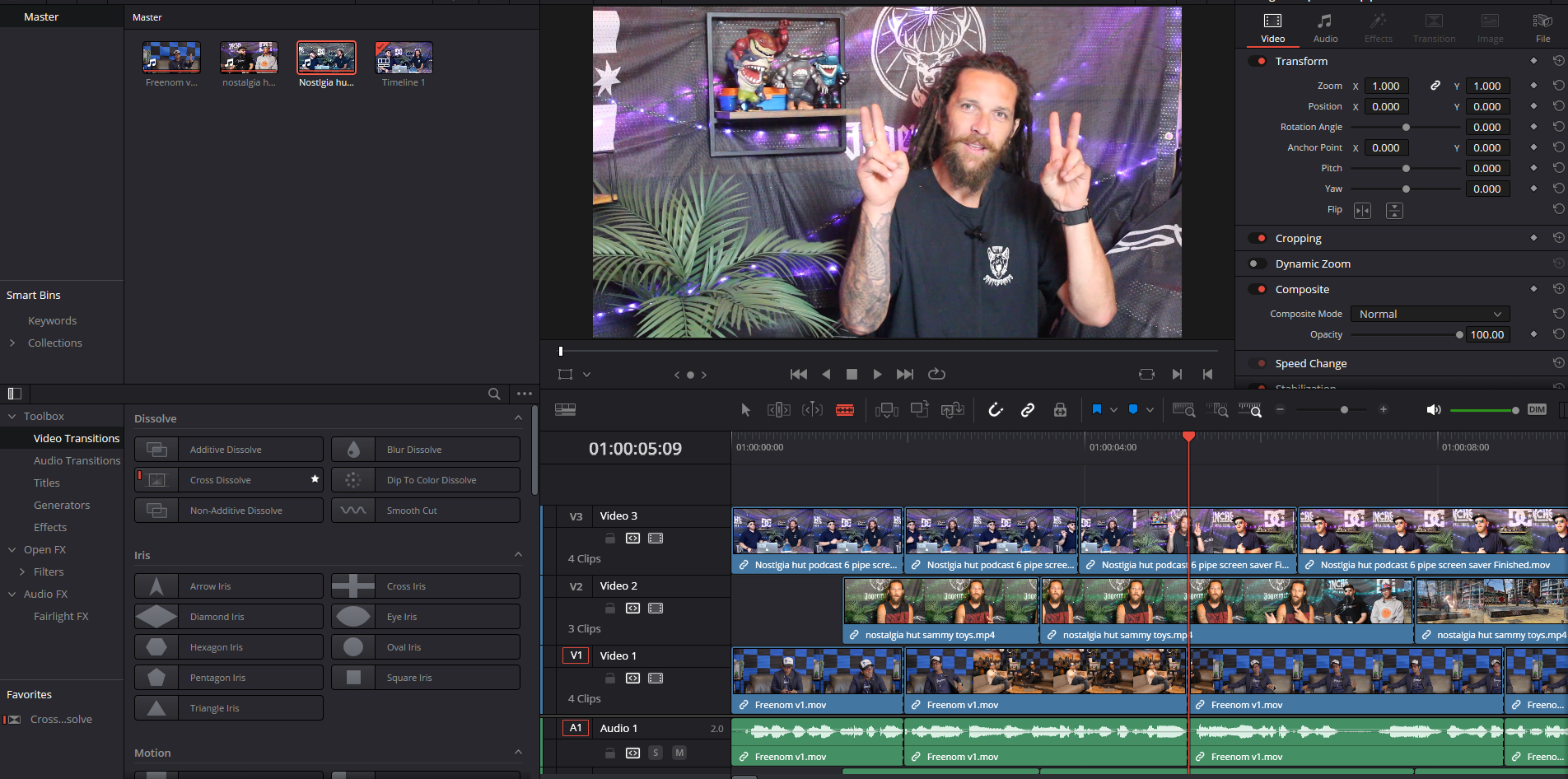This screenshot has height=779, width=1568.
Task: Expand the Collections smart bin
Action: click(x=12, y=343)
